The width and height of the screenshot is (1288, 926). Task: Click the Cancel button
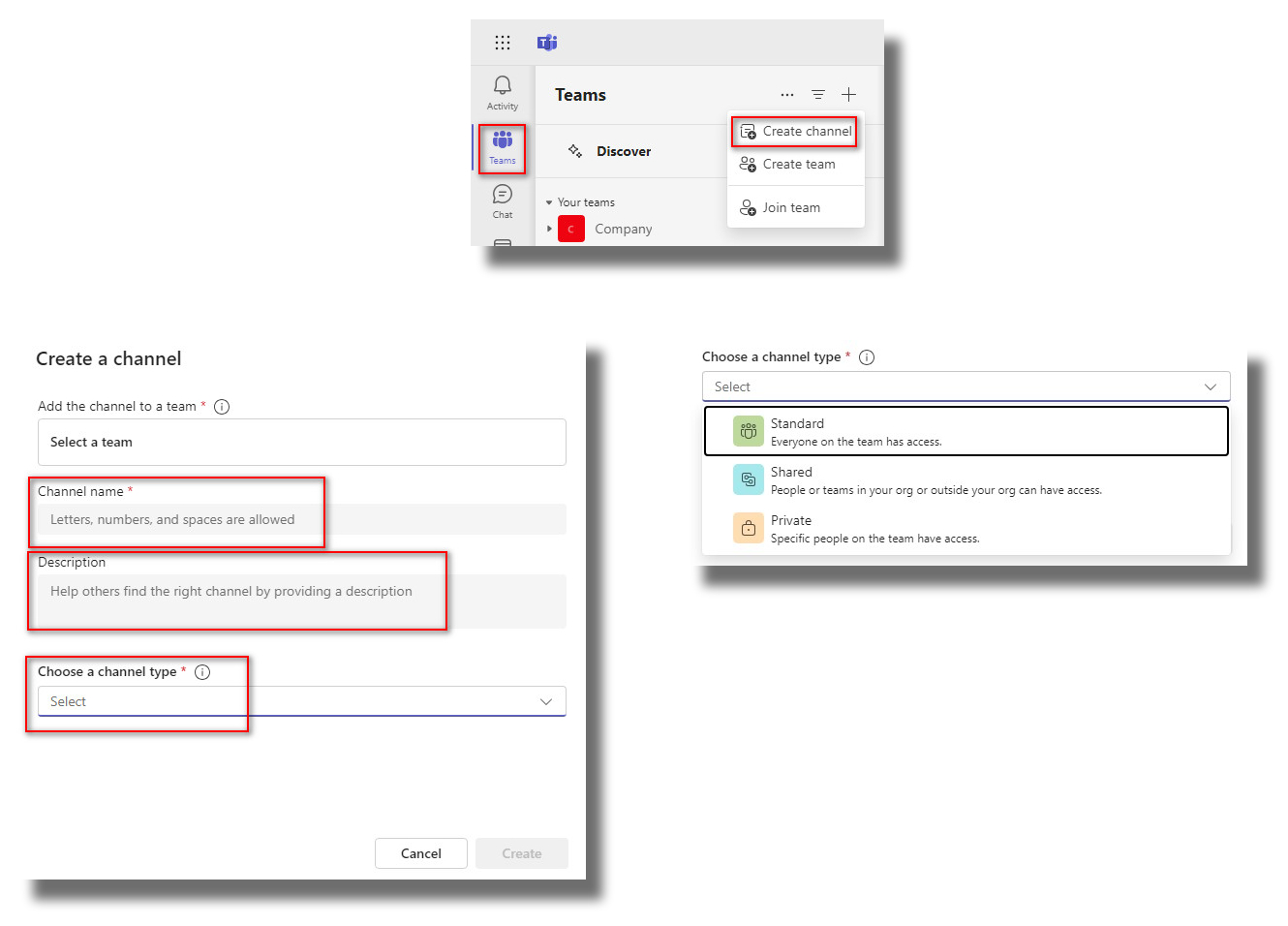point(421,853)
